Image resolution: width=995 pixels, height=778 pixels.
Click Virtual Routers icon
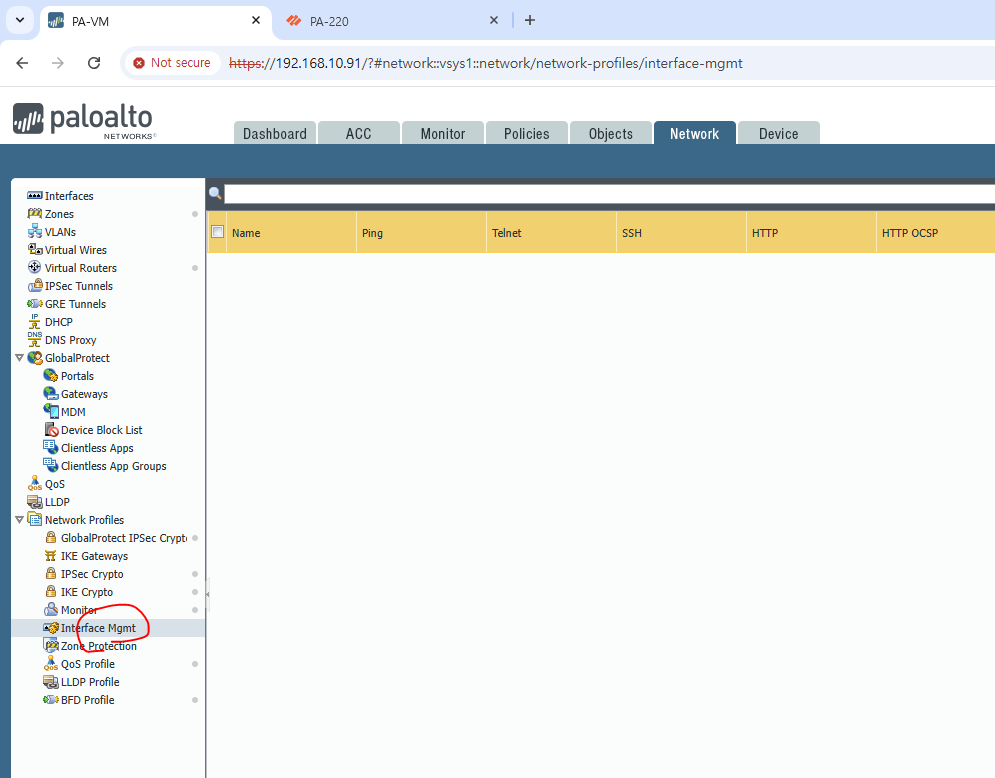(34, 267)
